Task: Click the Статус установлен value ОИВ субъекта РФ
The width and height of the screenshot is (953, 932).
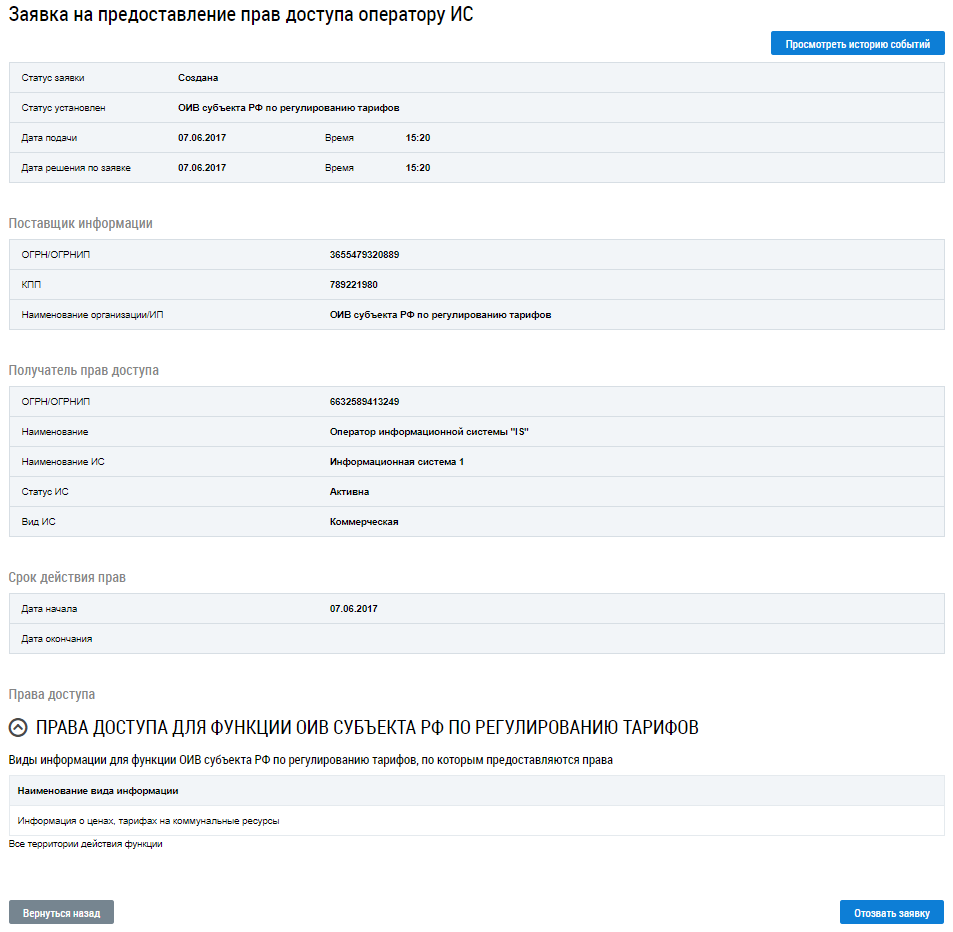Action: pos(288,108)
